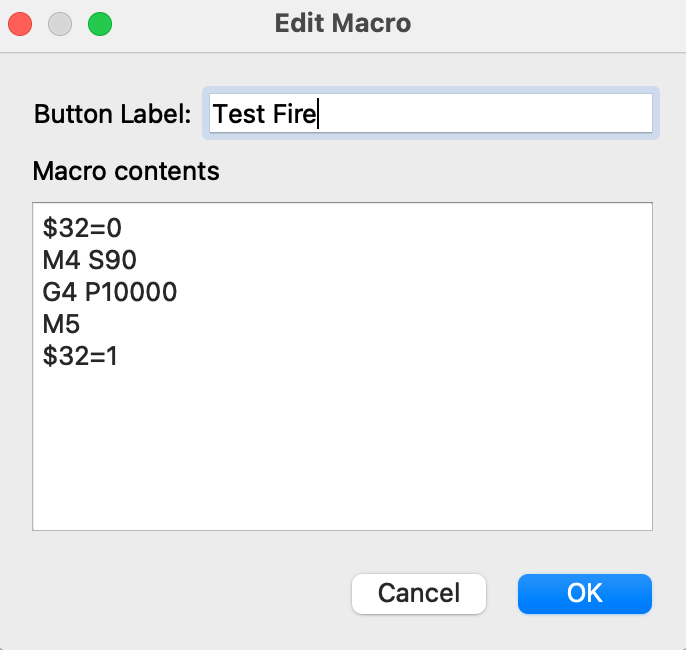
Task: Click the Macro contents caption text
Action: coord(126,171)
